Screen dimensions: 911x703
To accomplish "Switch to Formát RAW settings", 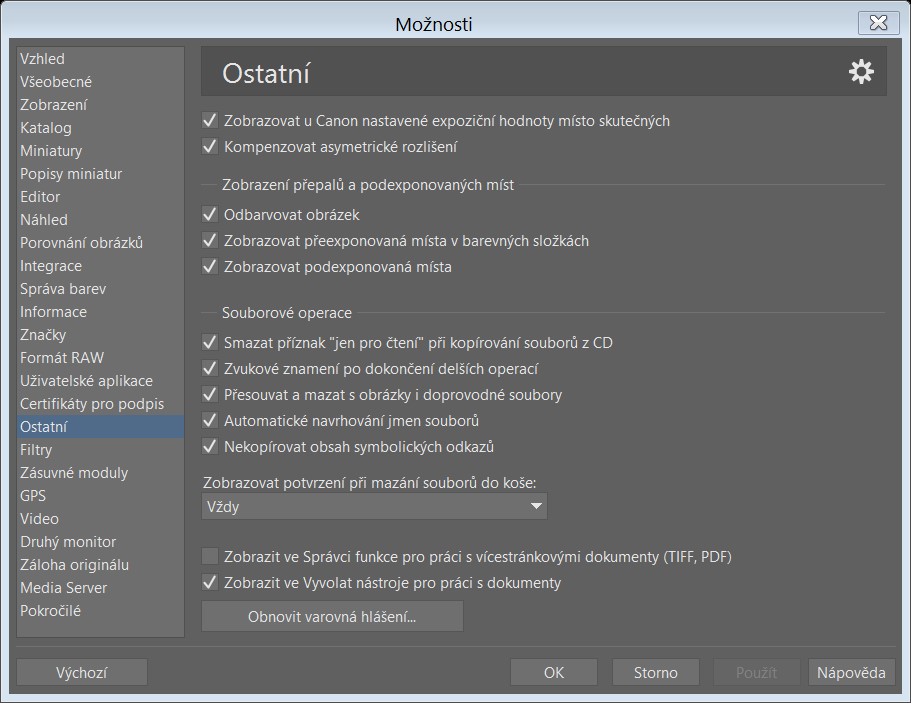I will point(62,358).
